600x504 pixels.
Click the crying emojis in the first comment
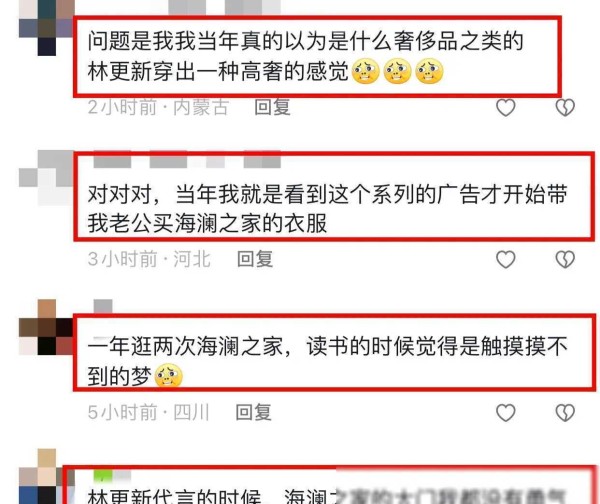[398, 72]
